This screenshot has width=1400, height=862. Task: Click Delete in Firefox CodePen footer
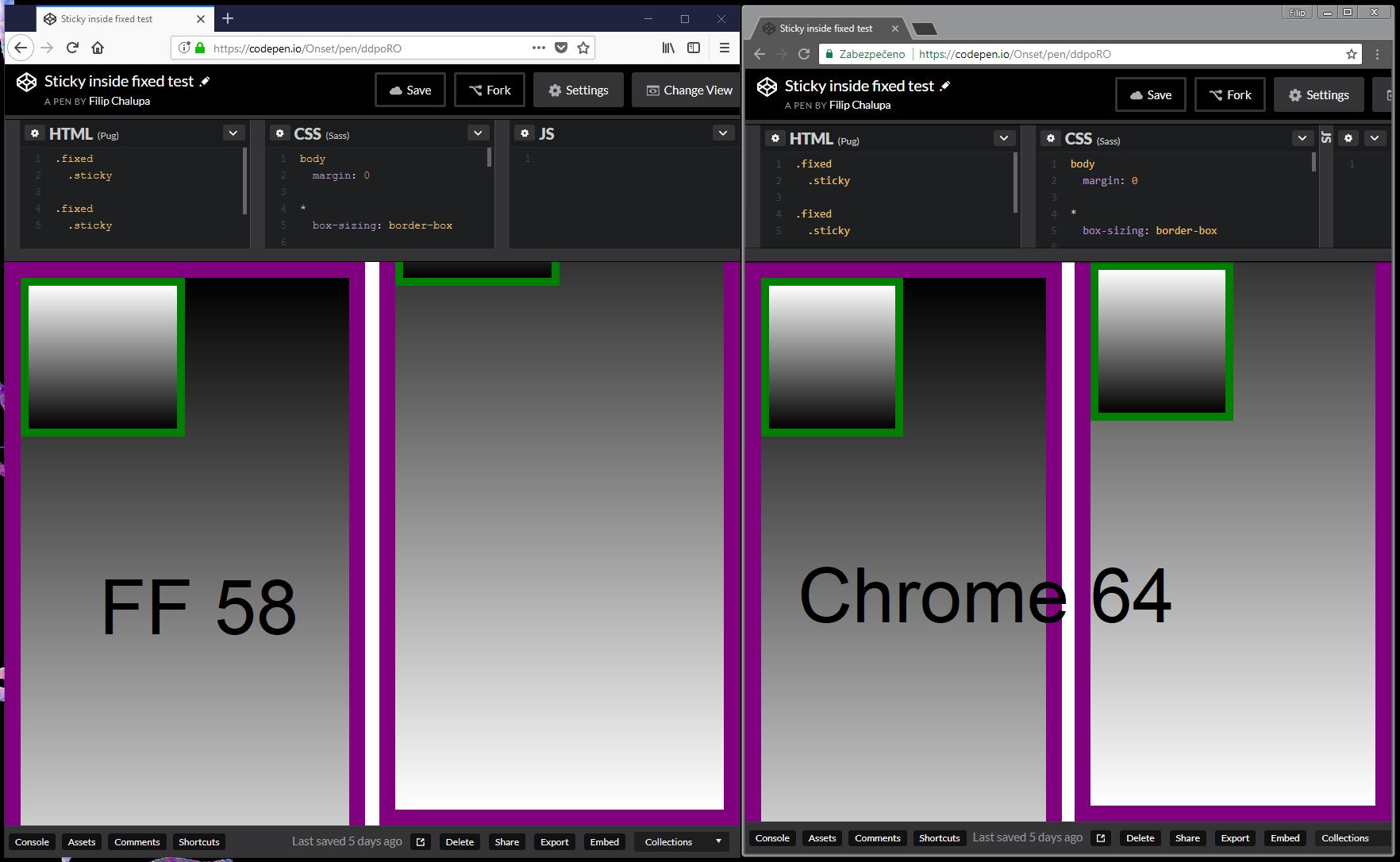[460, 841]
